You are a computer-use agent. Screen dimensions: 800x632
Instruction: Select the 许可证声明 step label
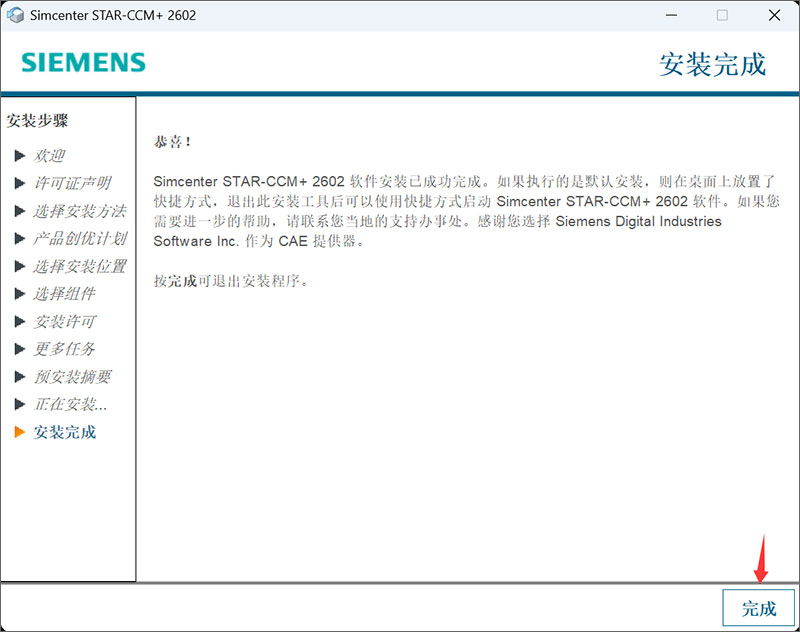(x=72, y=183)
